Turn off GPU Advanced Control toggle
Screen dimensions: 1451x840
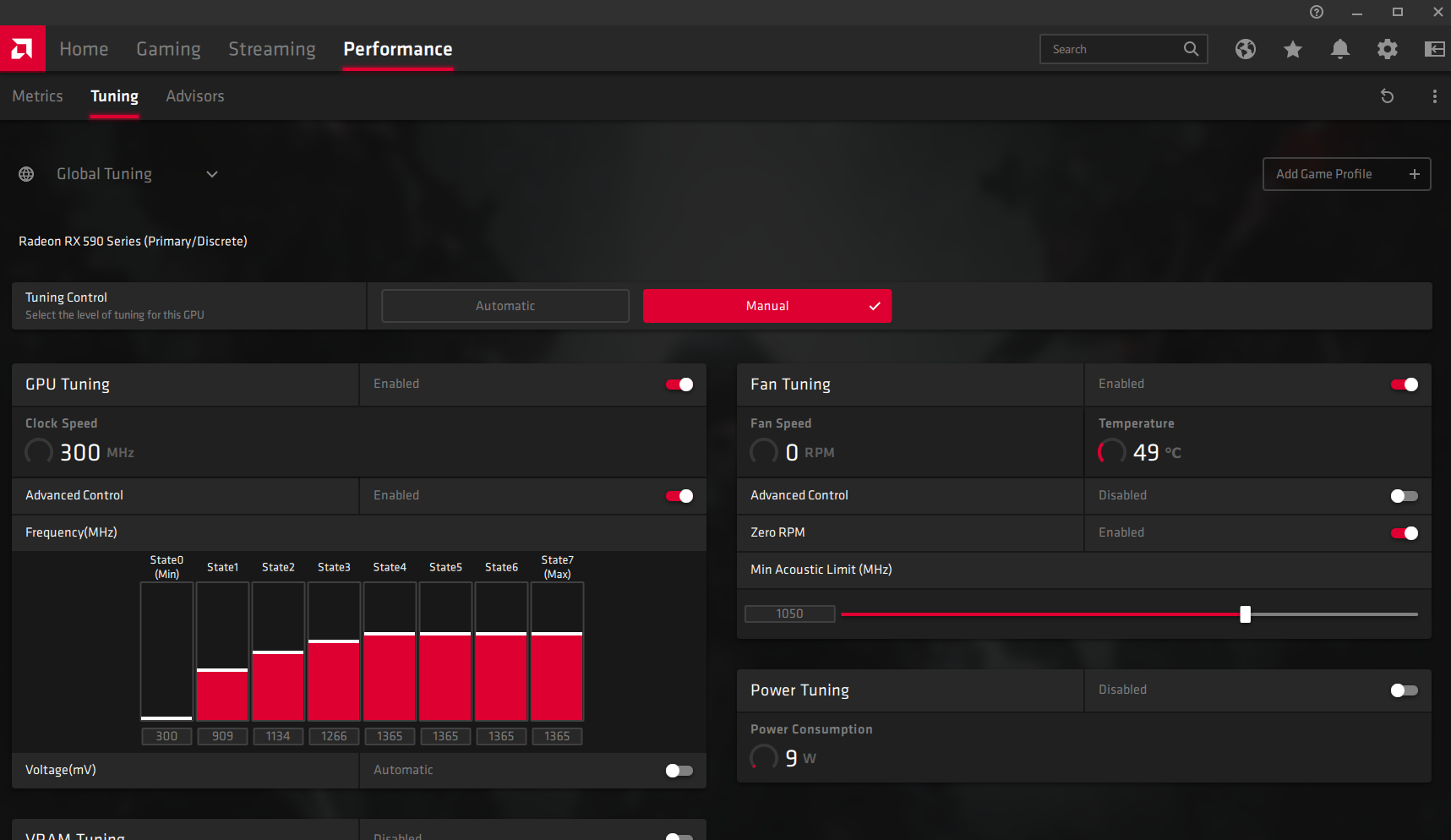pyautogui.click(x=679, y=496)
